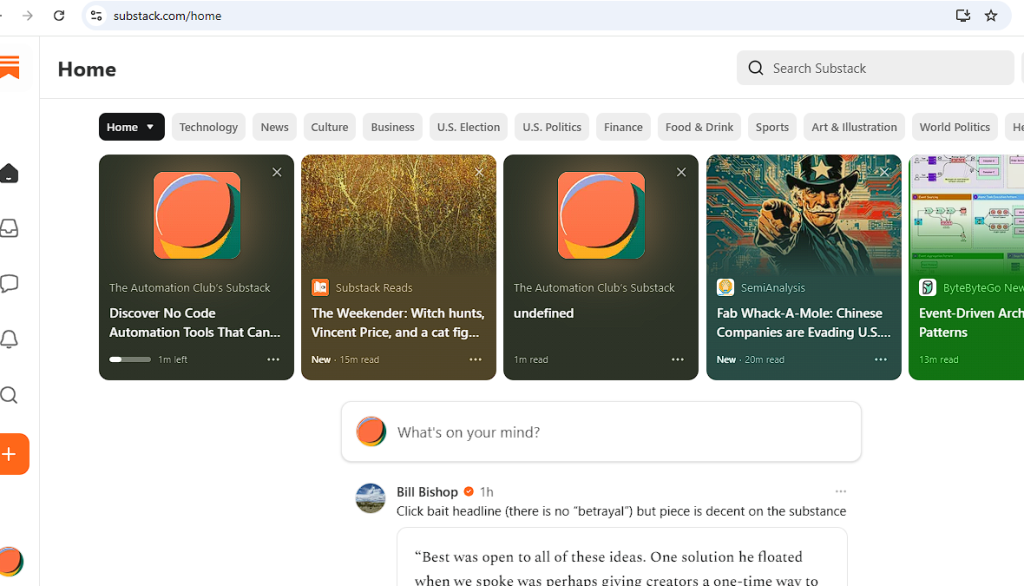The width and height of the screenshot is (1024, 586).
Task: Open Bill Bishop's avatar photo
Action: point(370,498)
